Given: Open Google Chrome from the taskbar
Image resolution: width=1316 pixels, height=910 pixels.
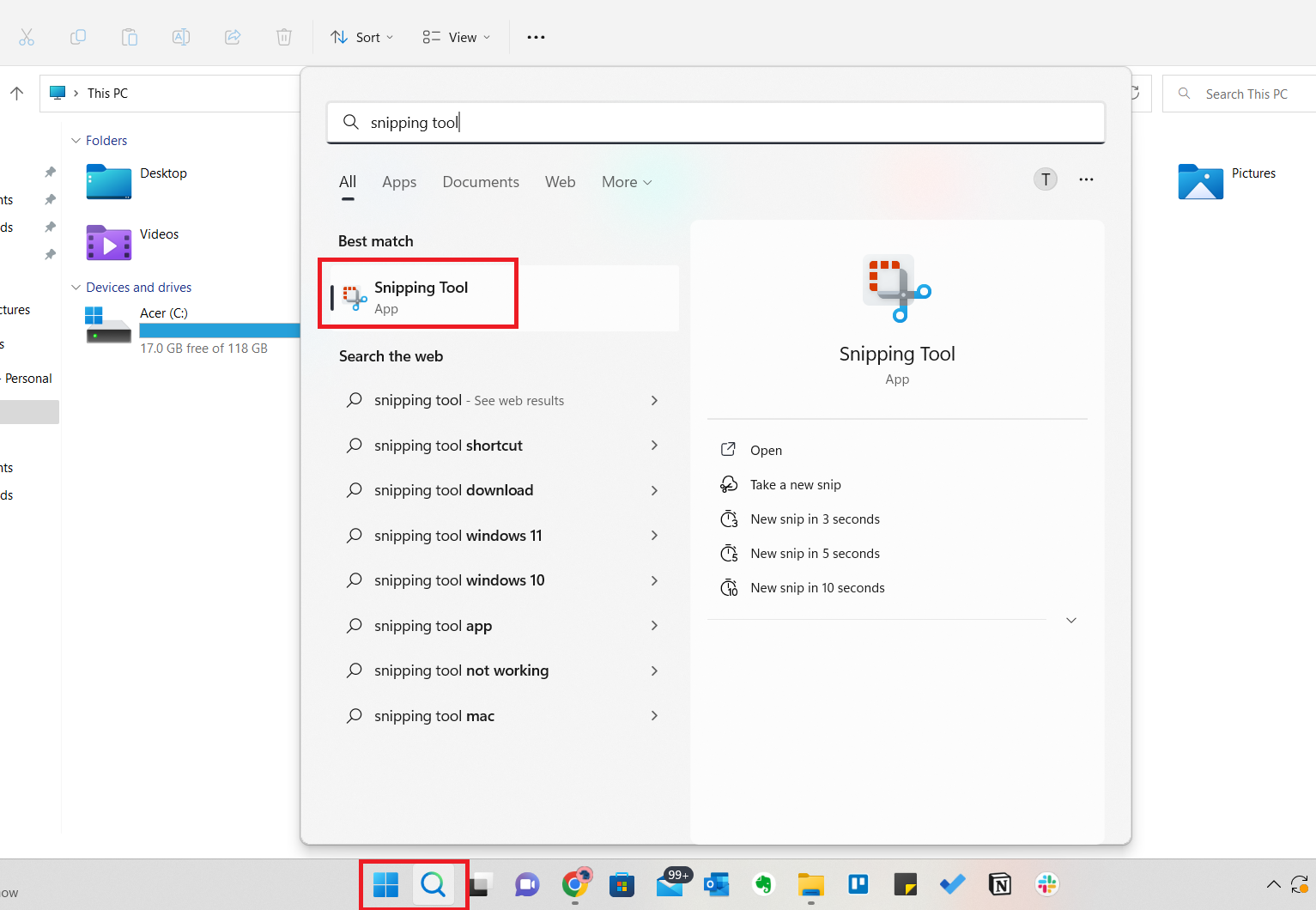Looking at the screenshot, I should click(x=575, y=884).
